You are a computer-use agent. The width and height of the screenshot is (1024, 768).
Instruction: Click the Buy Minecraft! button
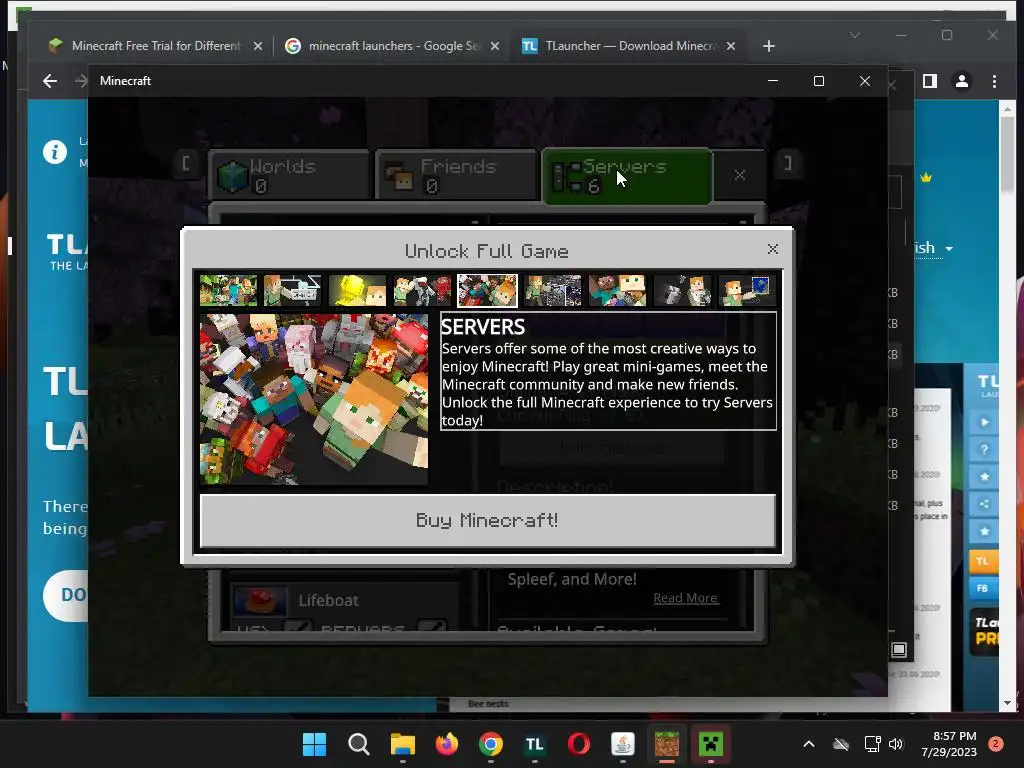[x=488, y=520]
